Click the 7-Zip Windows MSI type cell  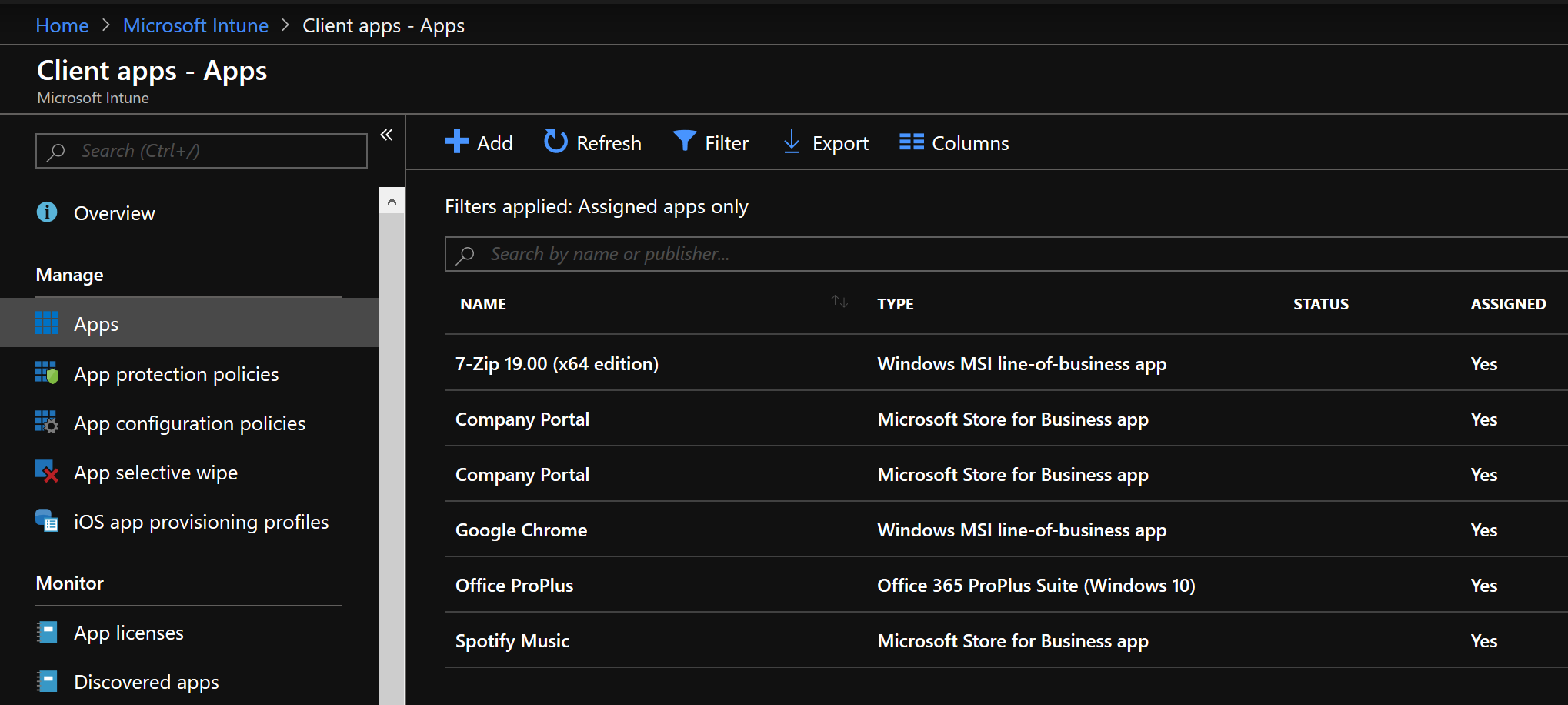point(1022,363)
